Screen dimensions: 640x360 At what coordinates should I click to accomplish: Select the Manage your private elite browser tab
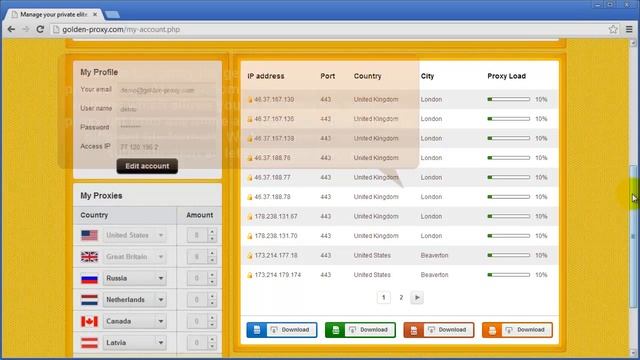[54, 14]
